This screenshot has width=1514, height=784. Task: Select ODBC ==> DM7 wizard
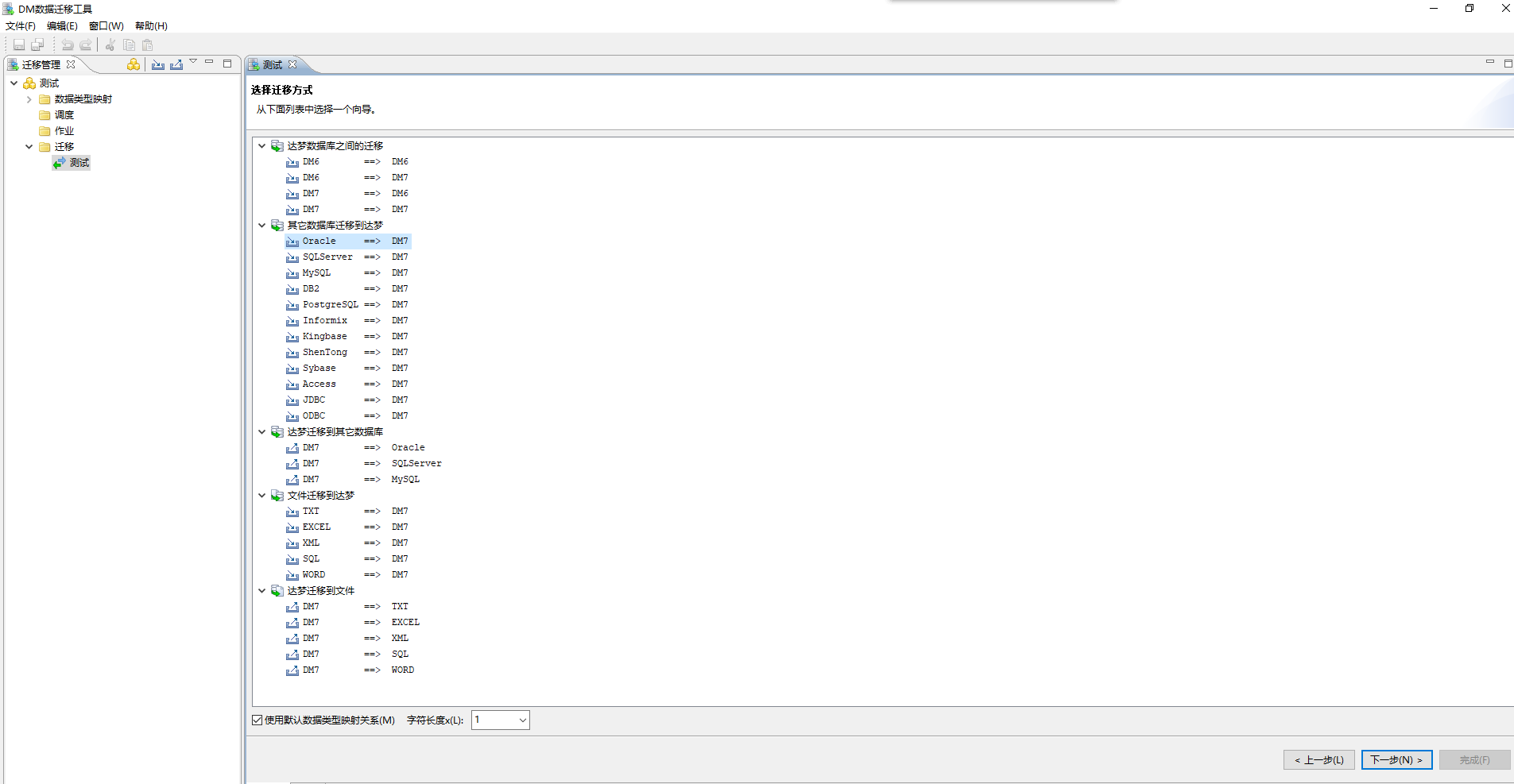(x=348, y=416)
